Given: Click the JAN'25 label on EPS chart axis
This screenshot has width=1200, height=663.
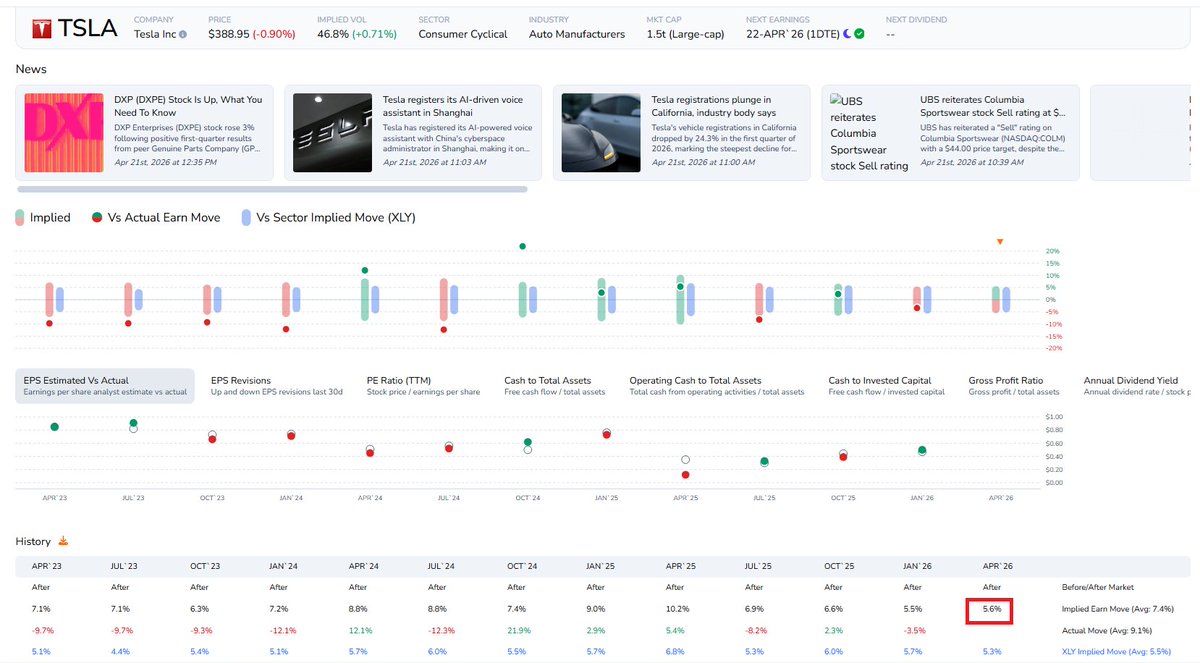Looking at the screenshot, I should pos(608,497).
